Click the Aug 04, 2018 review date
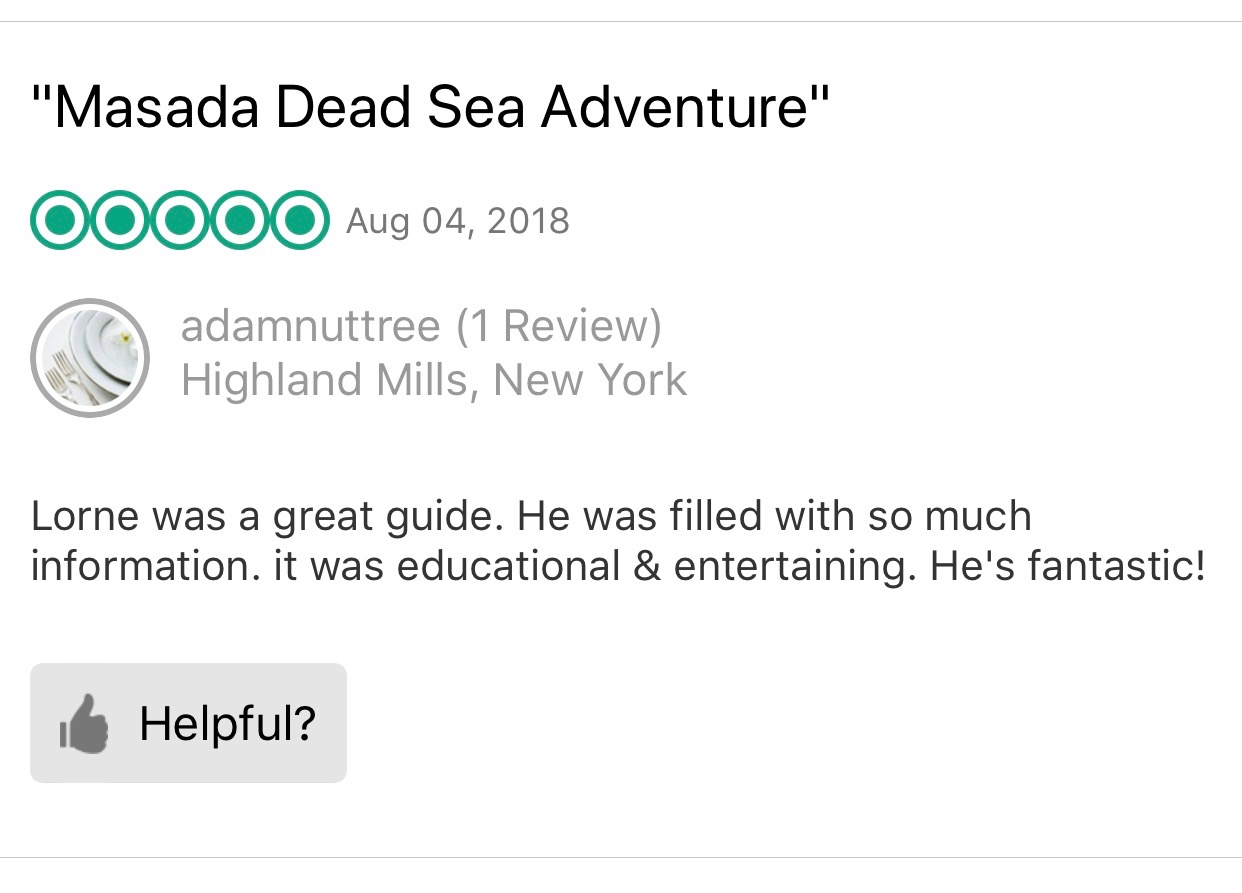 (457, 220)
